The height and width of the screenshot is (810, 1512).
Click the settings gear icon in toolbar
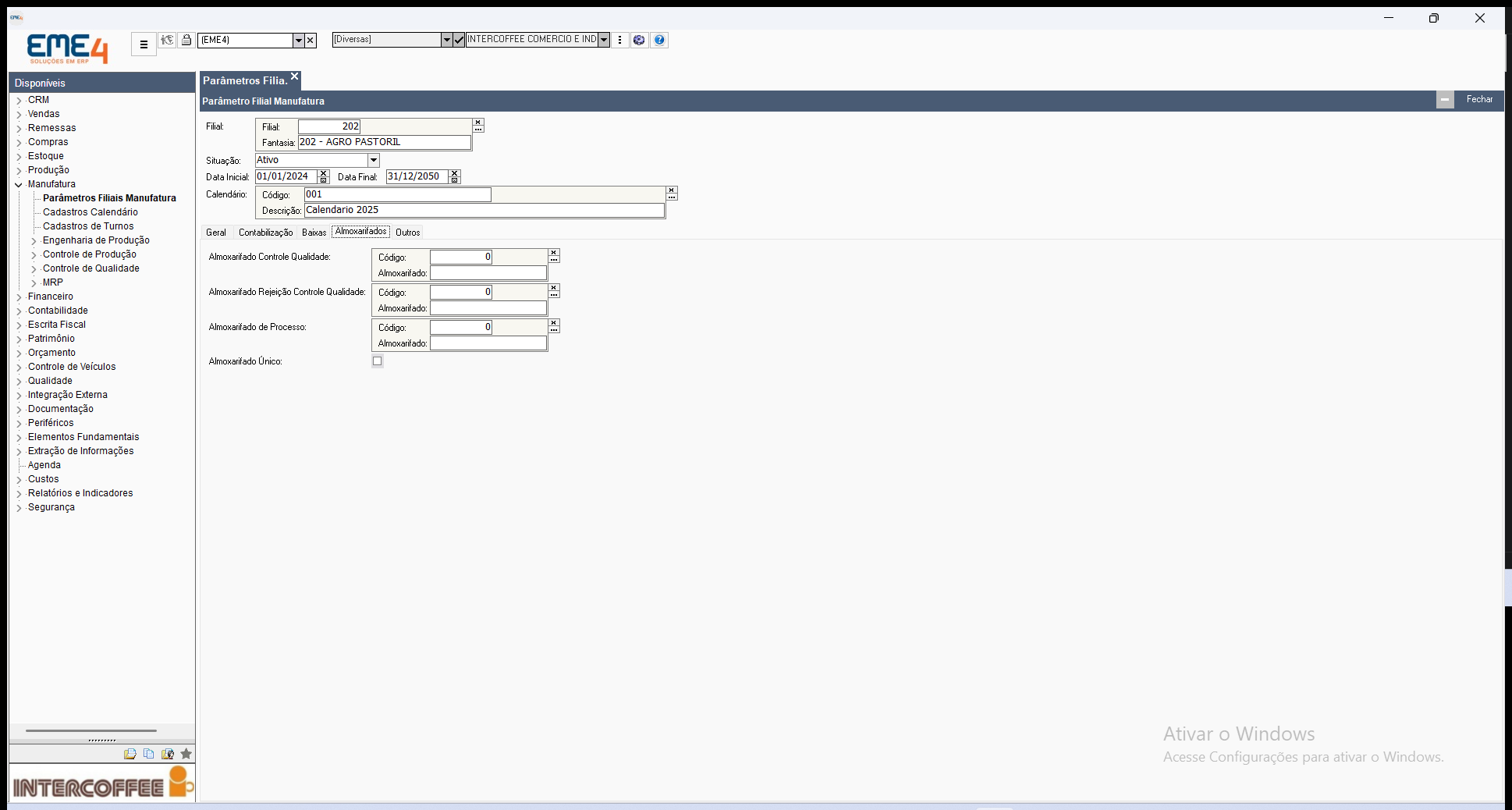point(639,40)
